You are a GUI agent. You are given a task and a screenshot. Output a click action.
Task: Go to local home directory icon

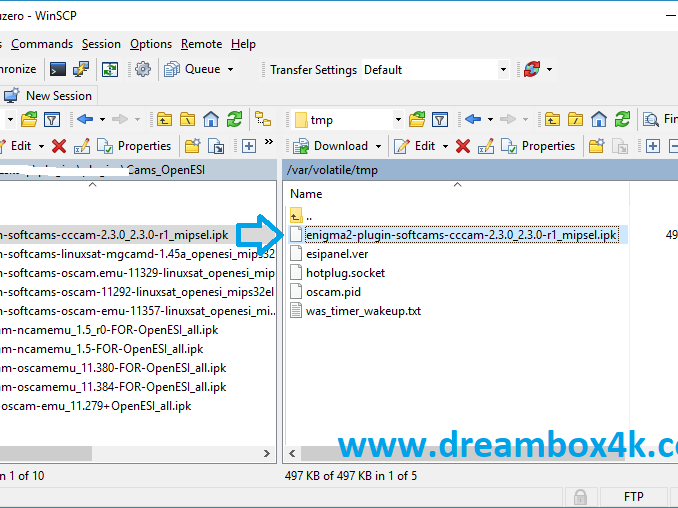point(211,119)
